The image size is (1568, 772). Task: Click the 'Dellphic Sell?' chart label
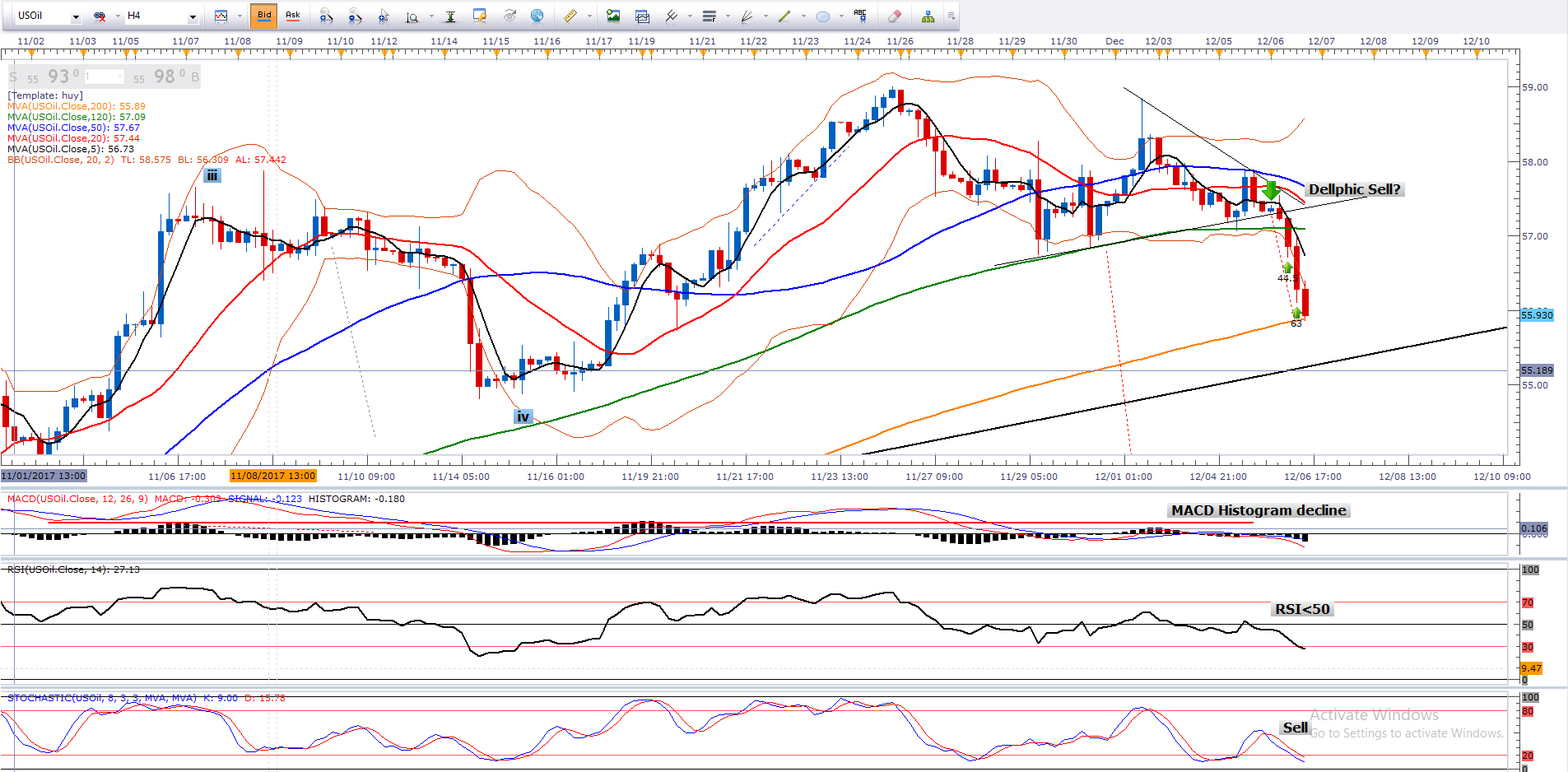coord(1354,189)
